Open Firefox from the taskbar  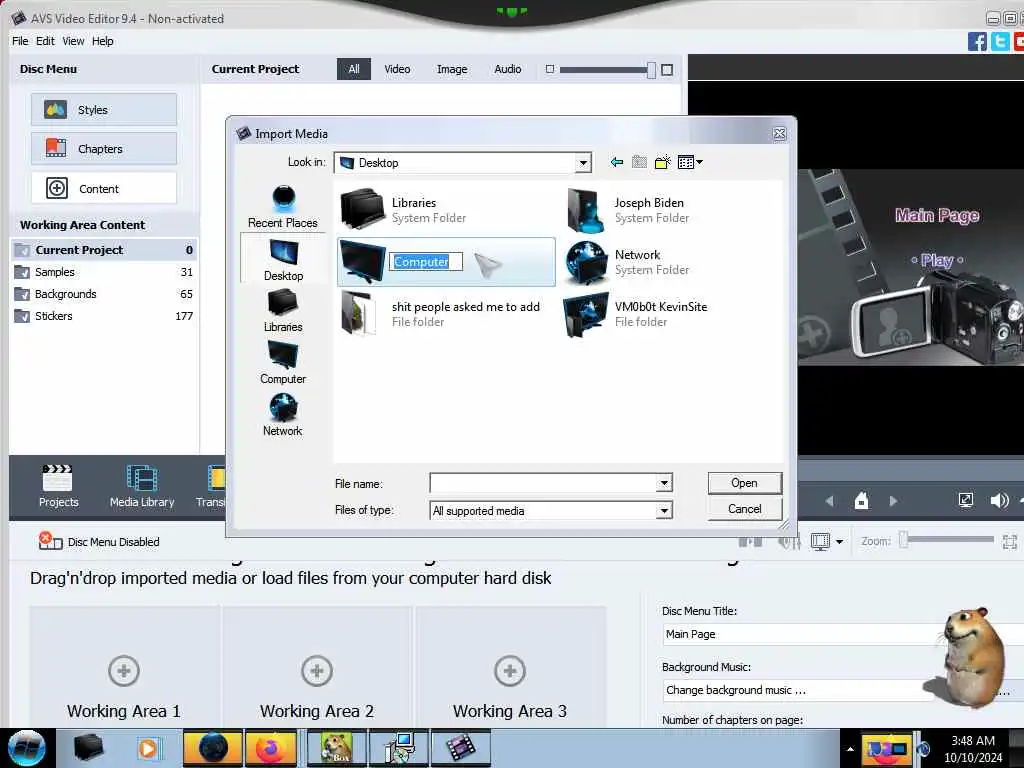click(x=270, y=748)
